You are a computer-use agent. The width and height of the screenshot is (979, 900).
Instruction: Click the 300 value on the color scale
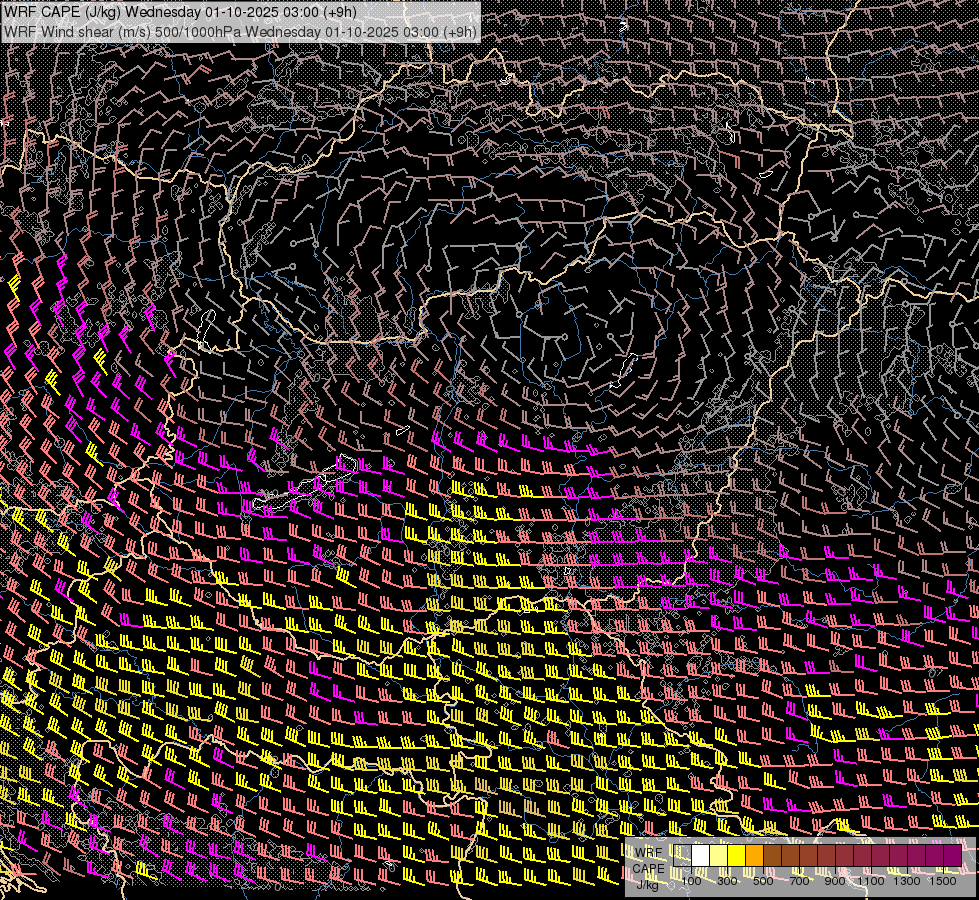pos(727,881)
